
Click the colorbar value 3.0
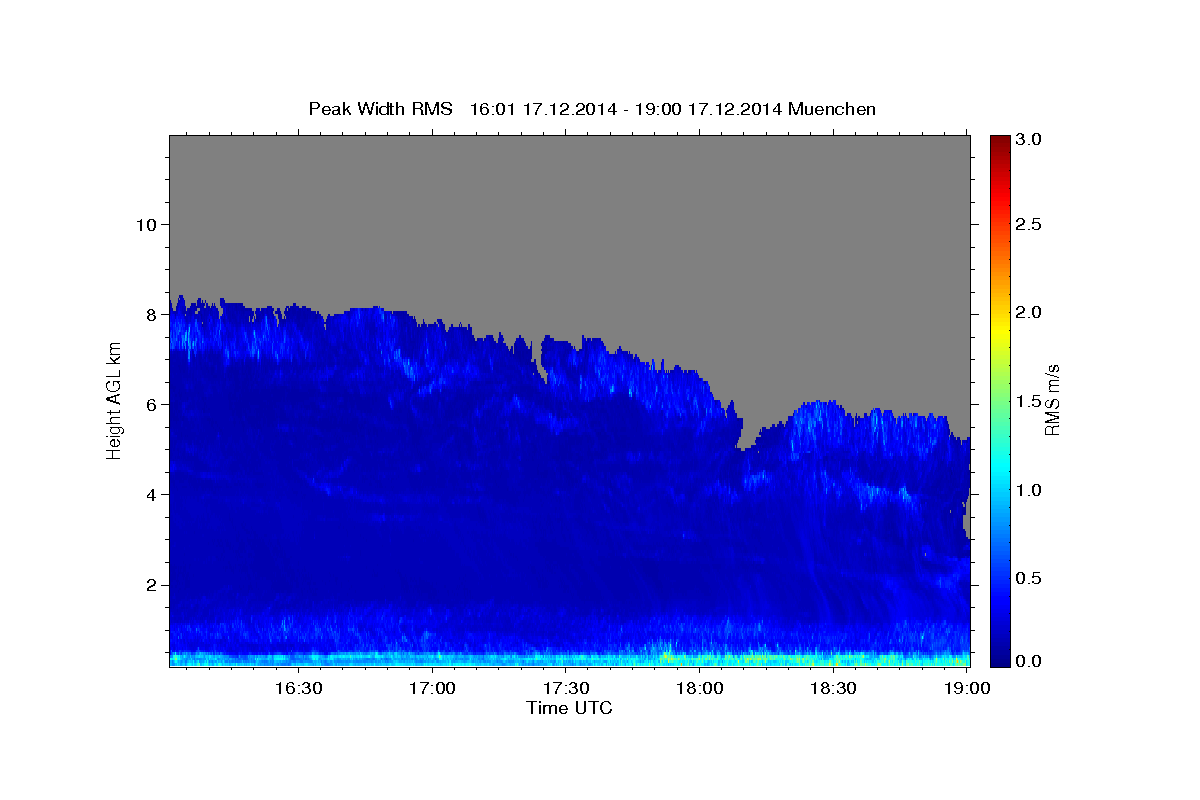[1030, 140]
